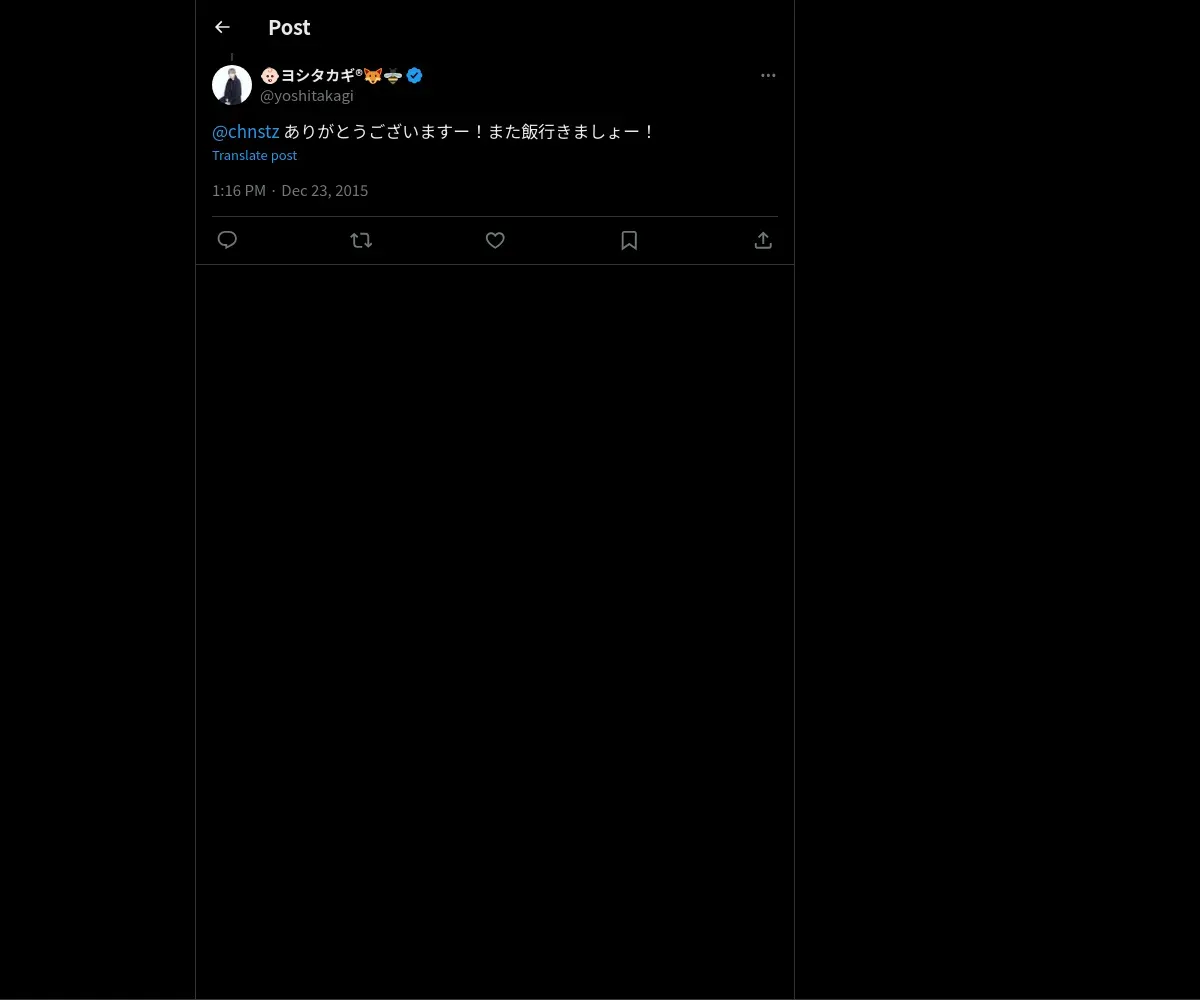Reply to this post via speech bubble icon
Image resolution: width=1200 pixels, height=1000 pixels.
tap(227, 240)
